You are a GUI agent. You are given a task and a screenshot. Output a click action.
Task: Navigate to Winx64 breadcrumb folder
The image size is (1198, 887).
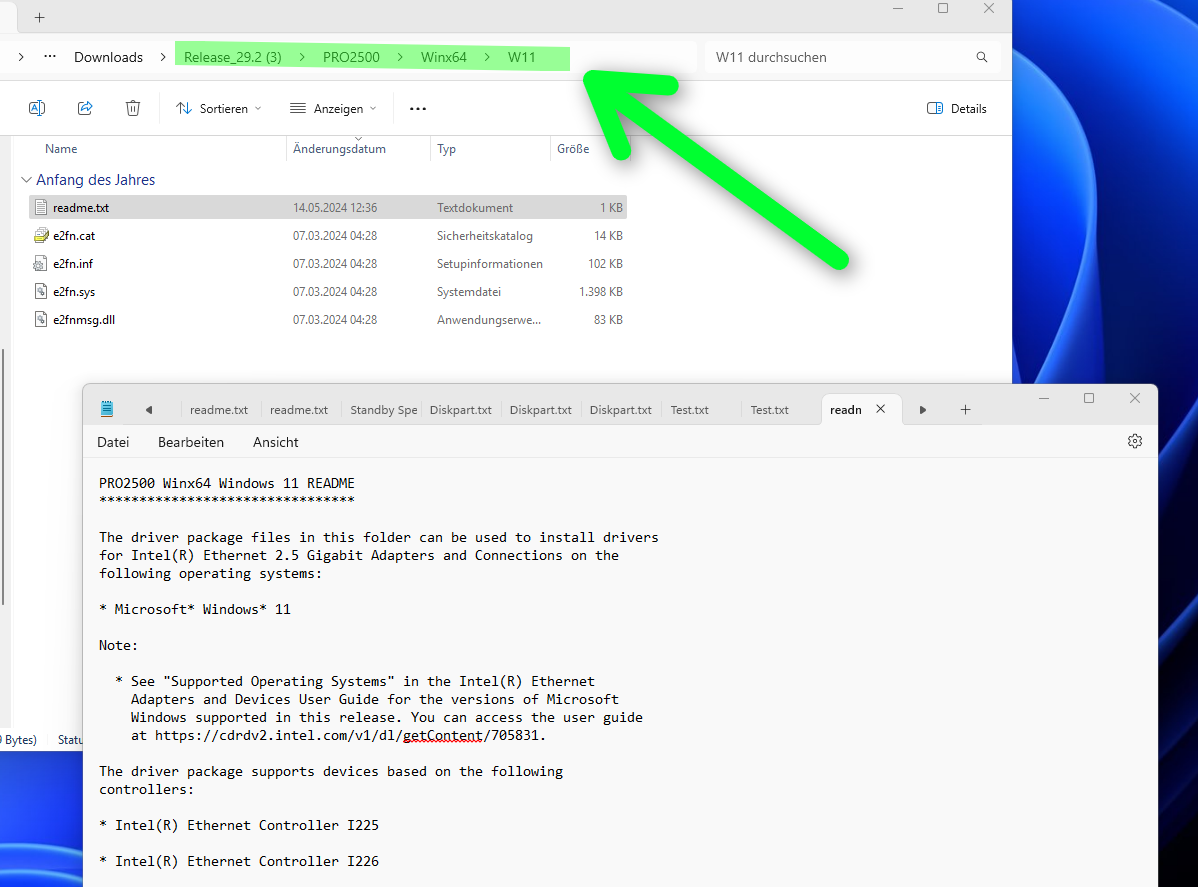coord(444,57)
